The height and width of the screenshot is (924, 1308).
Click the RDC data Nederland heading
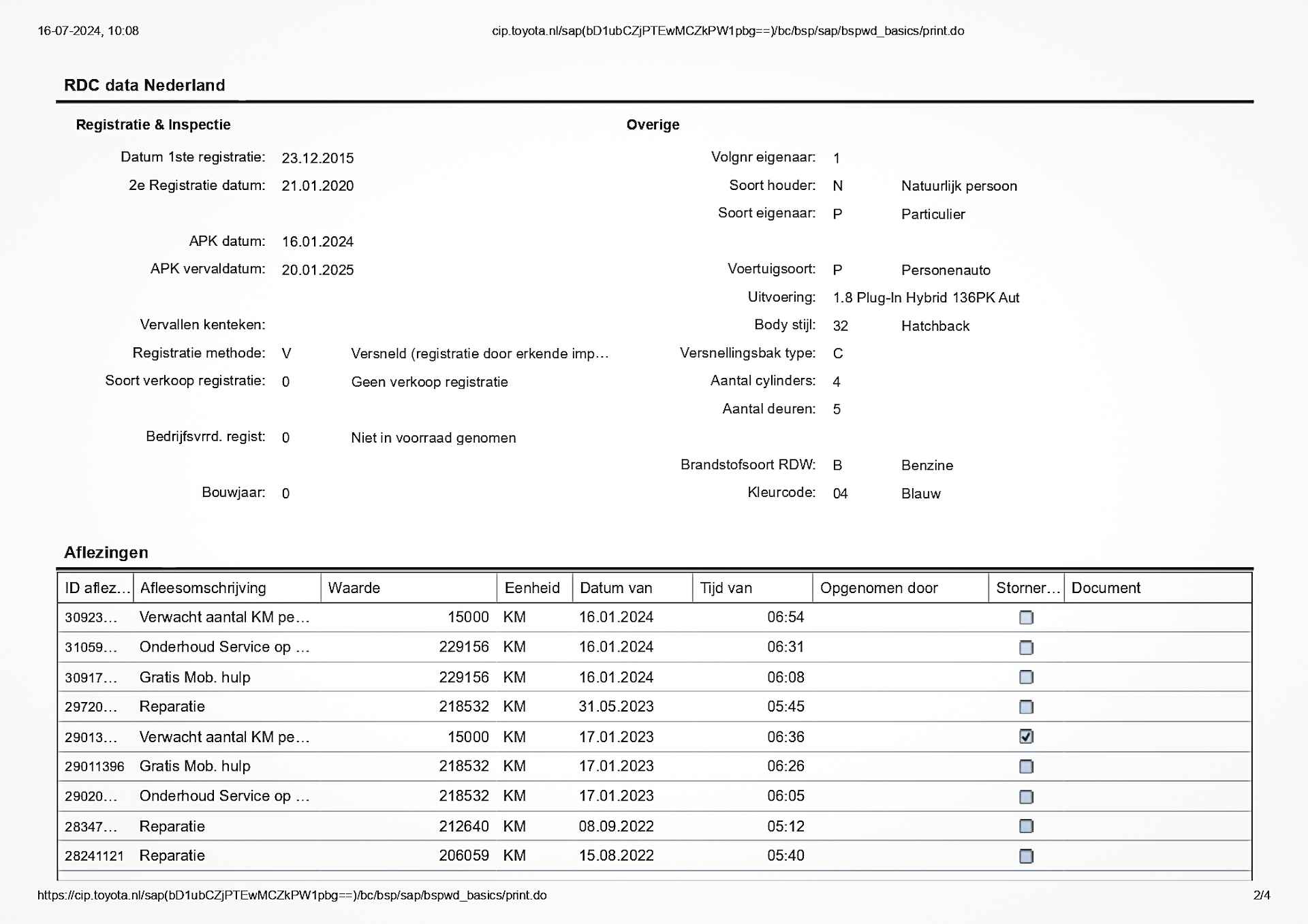[144, 85]
